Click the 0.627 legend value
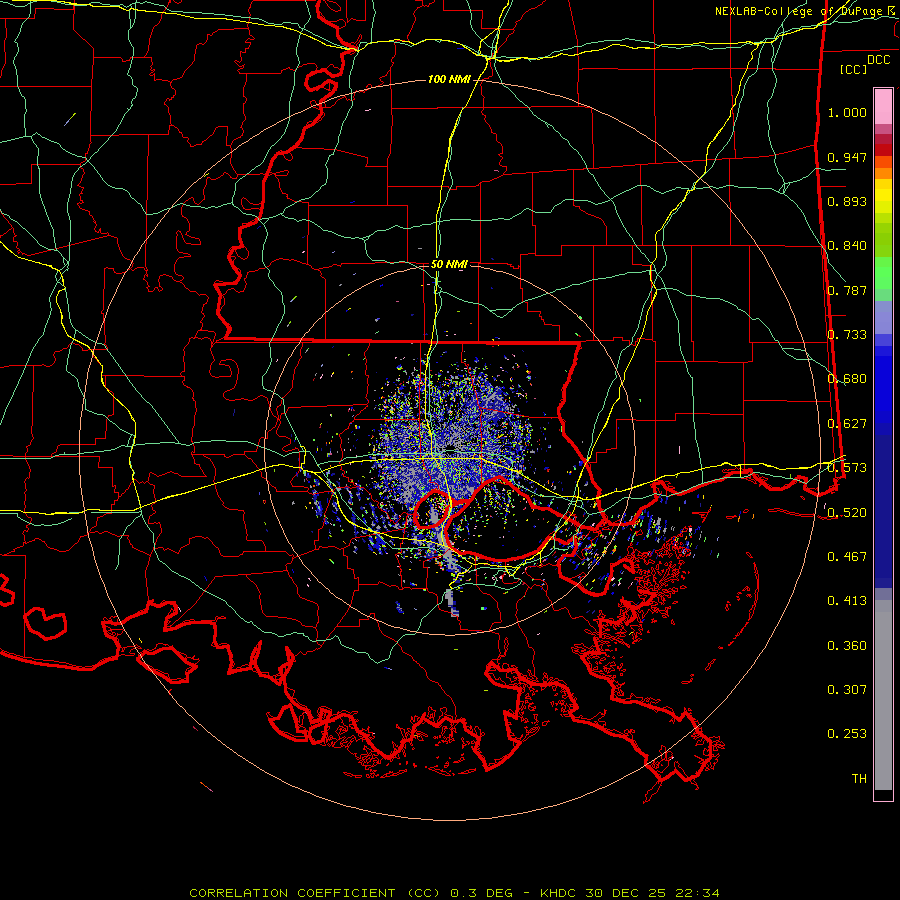The width and height of the screenshot is (900, 900). (847, 424)
